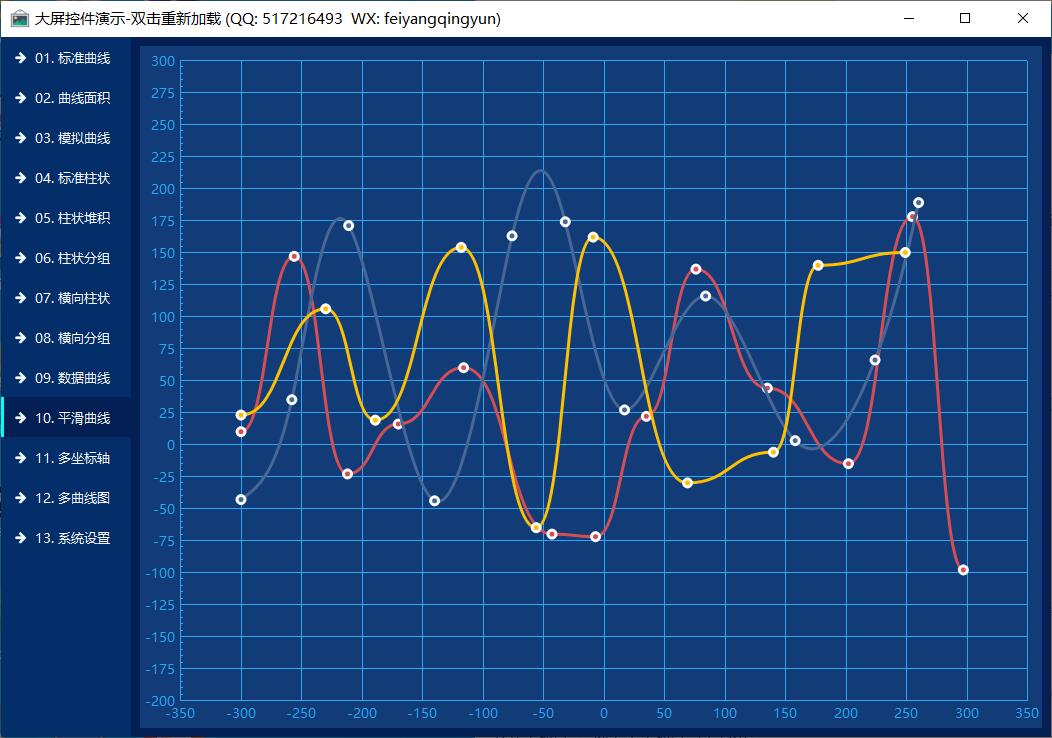This screenshot has width=1052, height=738.
Task: Pick the red curve's peak point near x=-255
Action: click(x=294, y=257)
